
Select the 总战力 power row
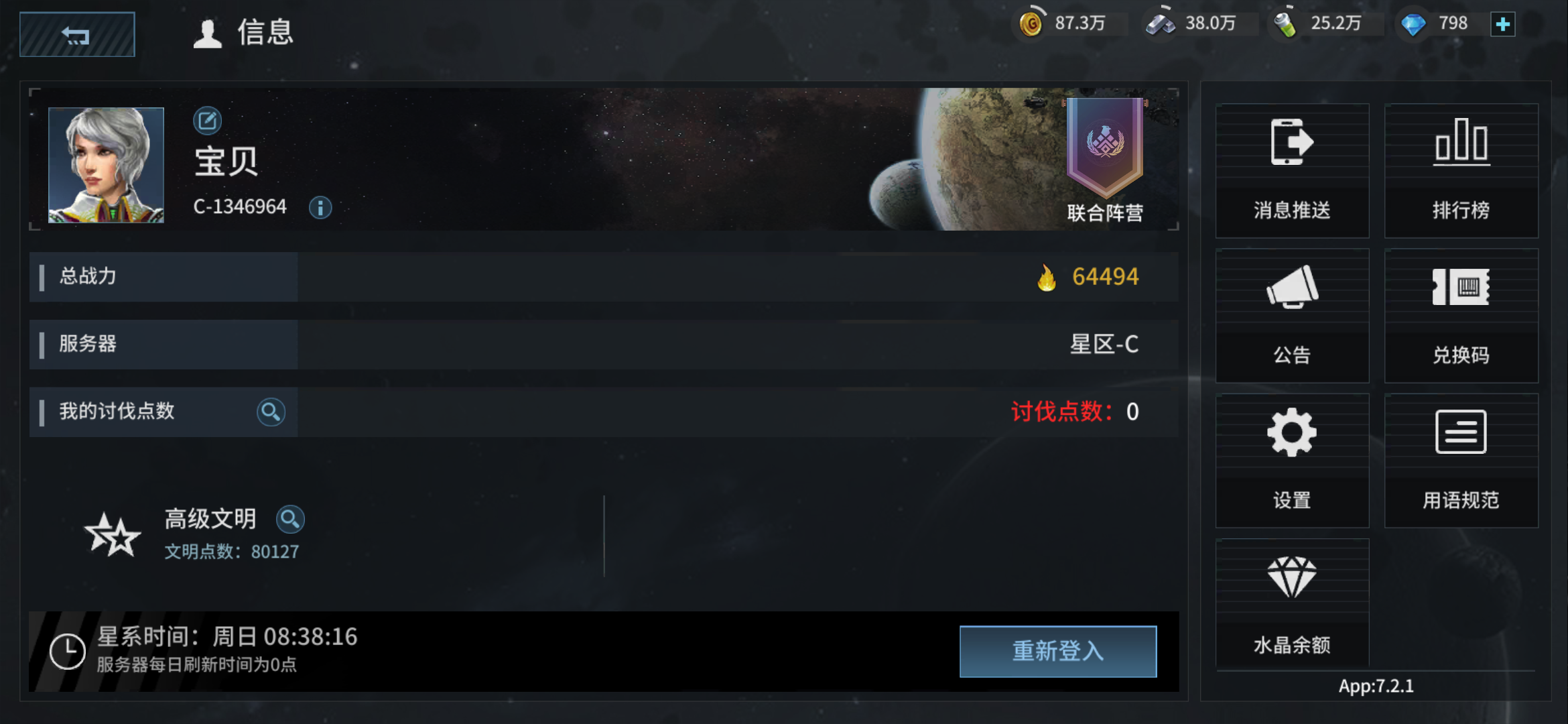(x=604, y=277)
